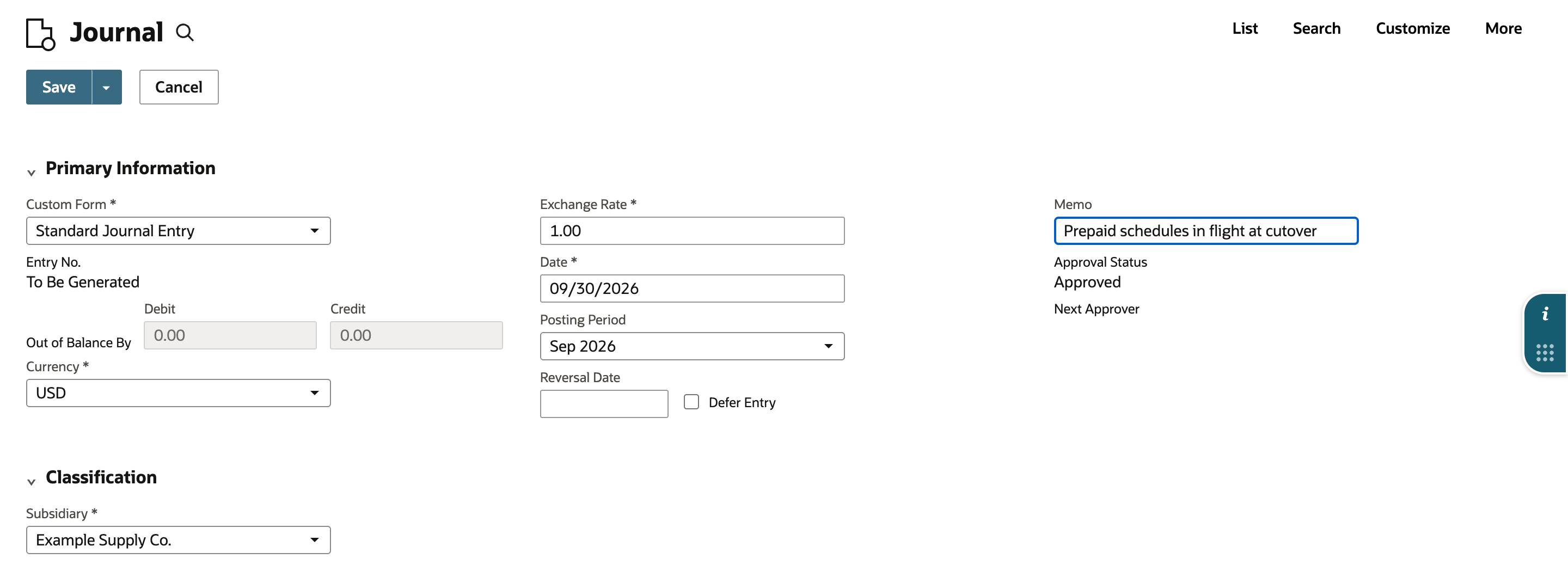
Task: Click the Debit out-of-balance field
Action: 230,335
